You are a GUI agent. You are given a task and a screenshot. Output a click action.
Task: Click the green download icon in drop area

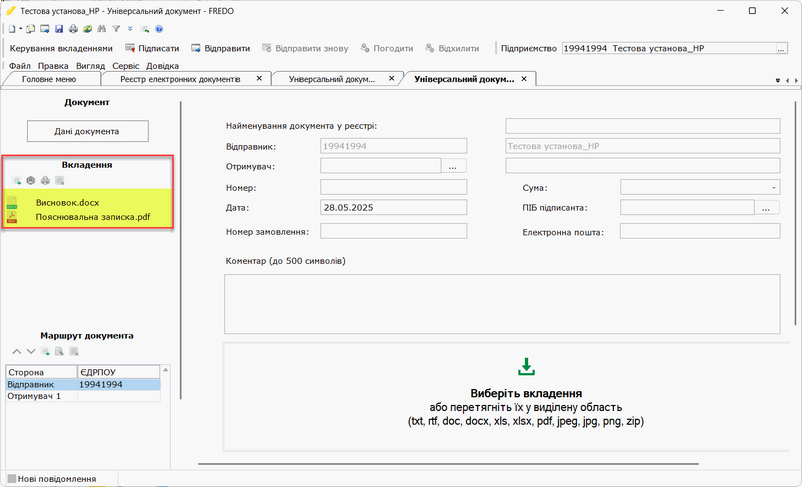point(526,366)
